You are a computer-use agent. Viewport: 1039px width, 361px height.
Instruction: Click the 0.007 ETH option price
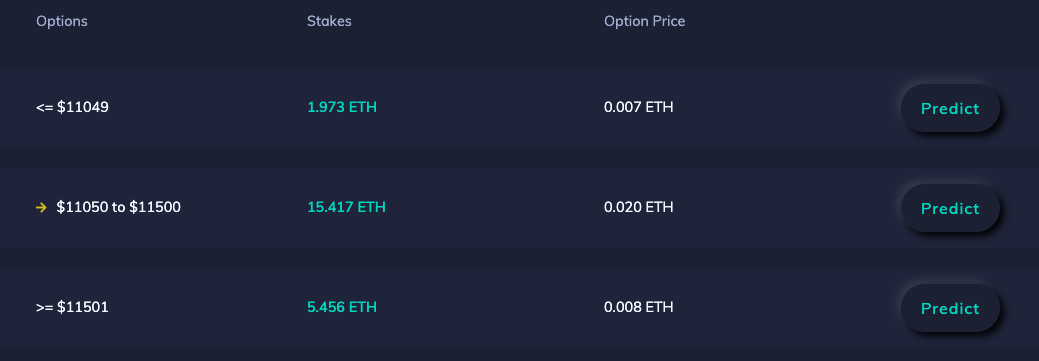coord(639,107)
